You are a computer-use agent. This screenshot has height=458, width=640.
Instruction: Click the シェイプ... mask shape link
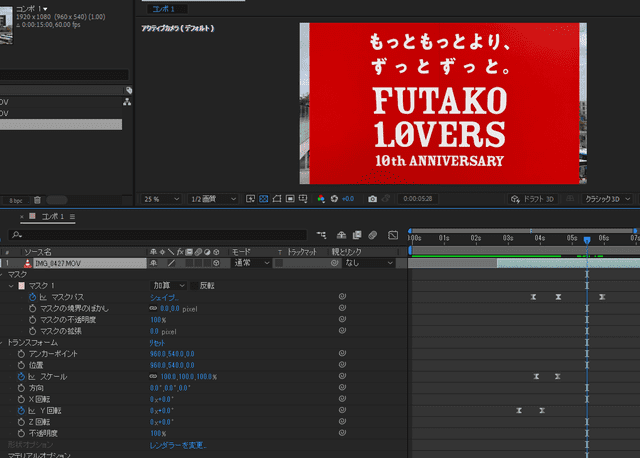[164, 298]
